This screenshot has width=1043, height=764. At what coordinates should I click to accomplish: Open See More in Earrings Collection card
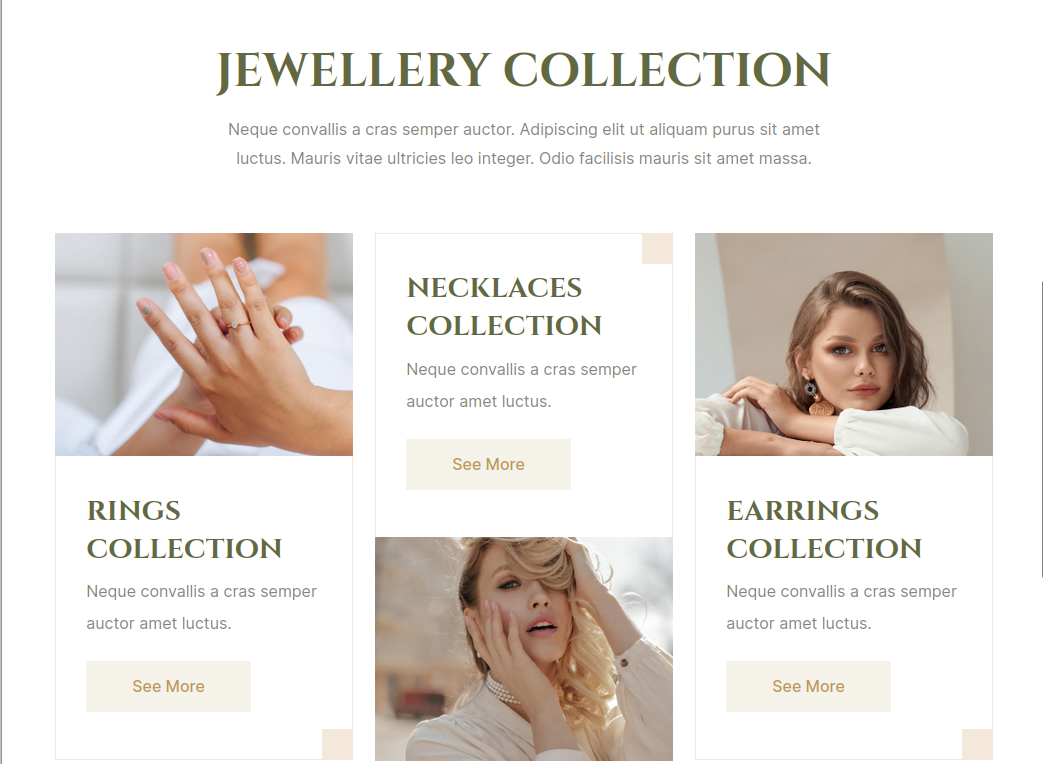808,686
